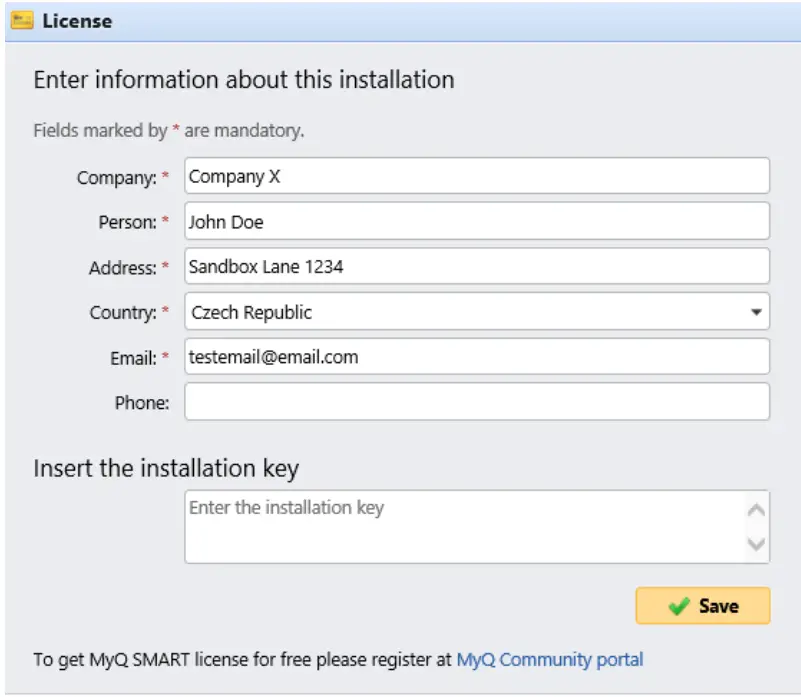Click the Phone: label
The height and width of the screenshot is (697, 801).
(141, 403)
